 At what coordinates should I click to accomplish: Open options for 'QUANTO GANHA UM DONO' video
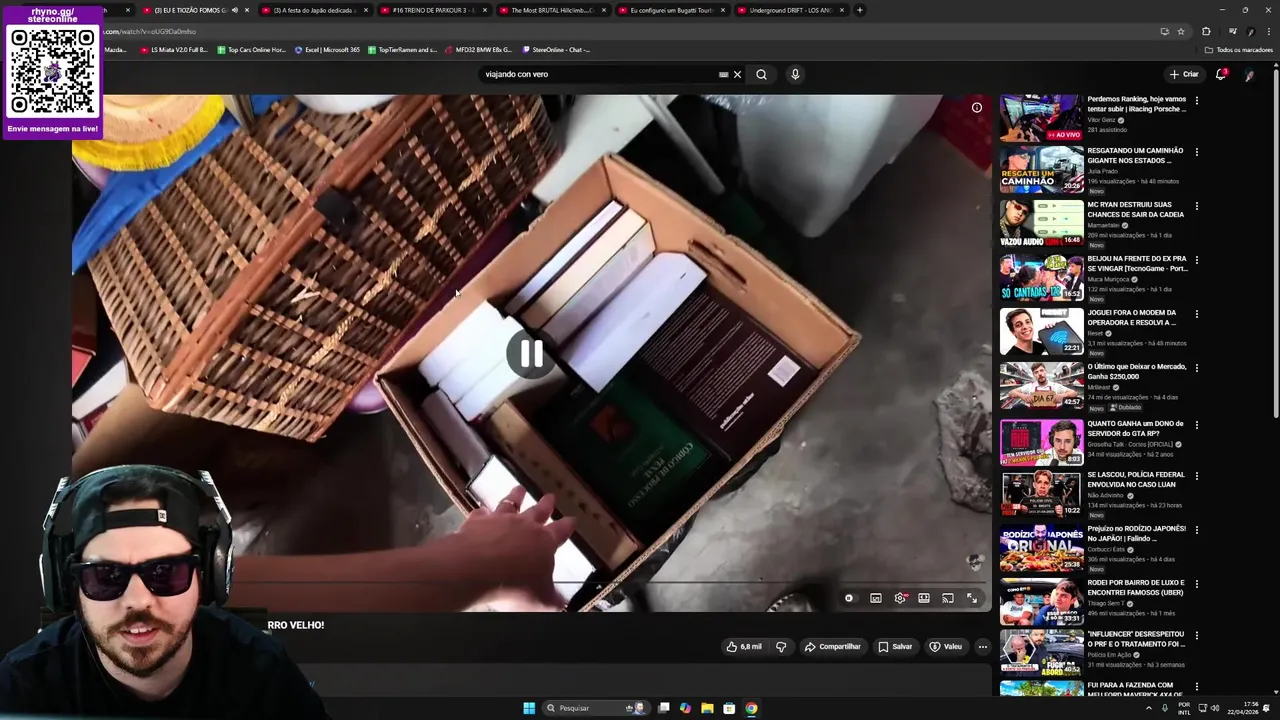1196,424
